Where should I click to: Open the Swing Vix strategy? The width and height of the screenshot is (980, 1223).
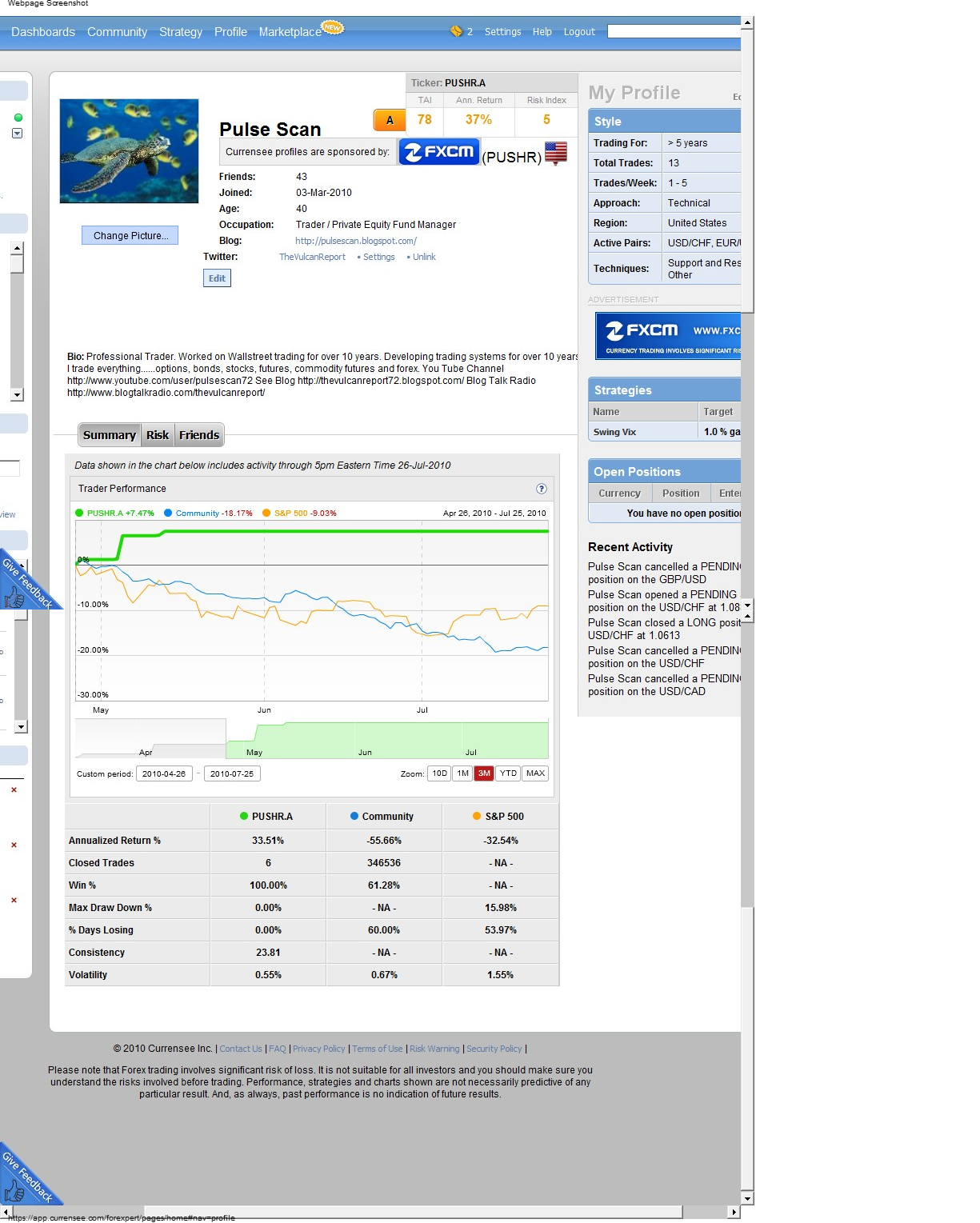614,432
